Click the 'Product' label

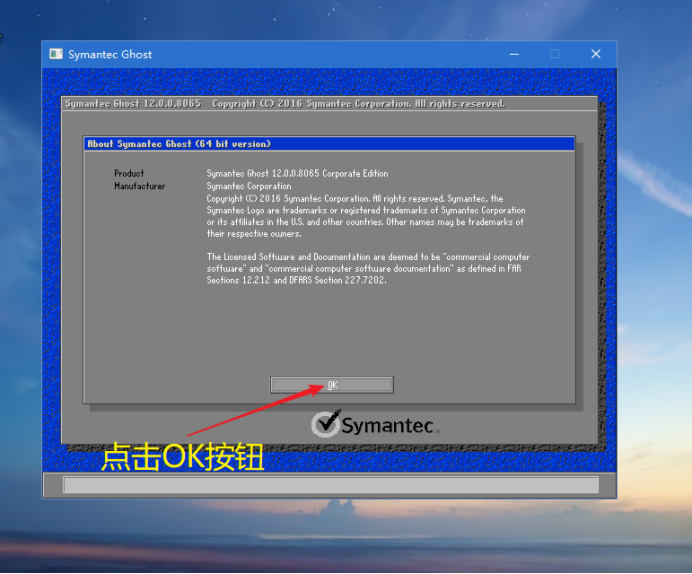[x=129, y=173]
